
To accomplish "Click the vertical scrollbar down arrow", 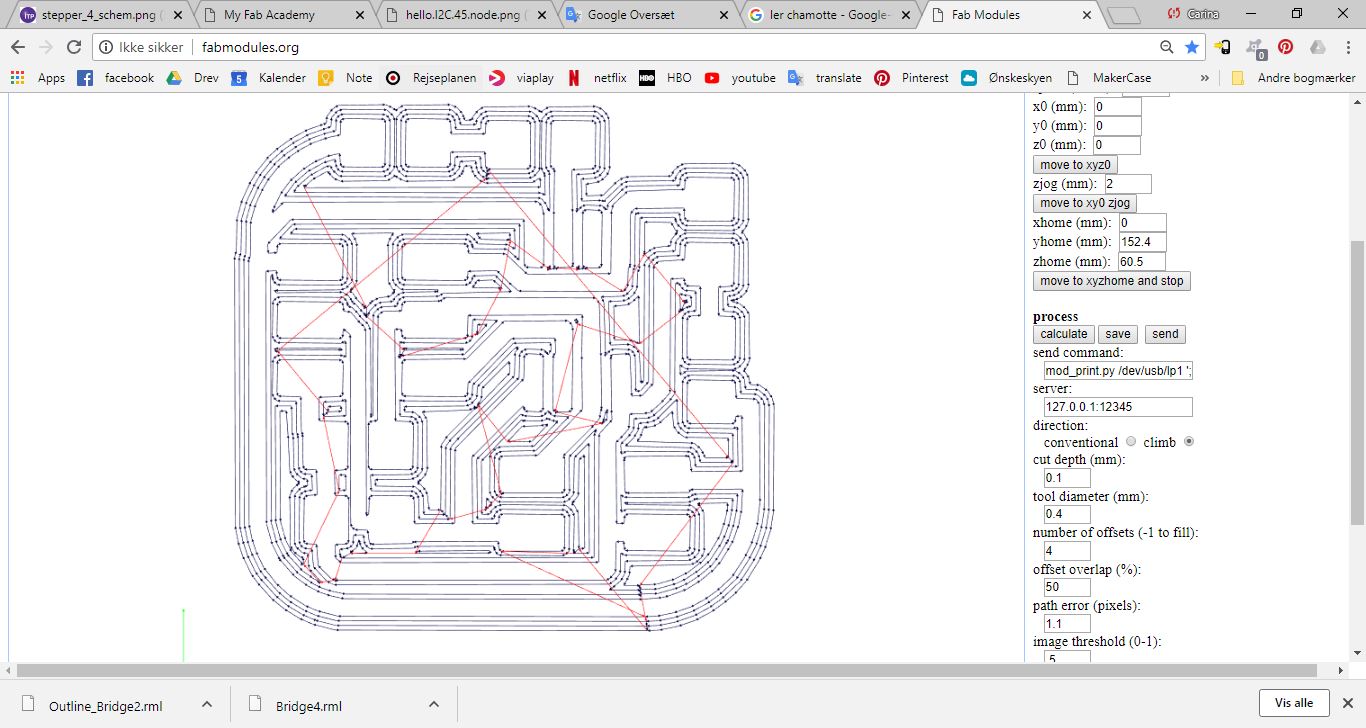I will pos(1357,653).
